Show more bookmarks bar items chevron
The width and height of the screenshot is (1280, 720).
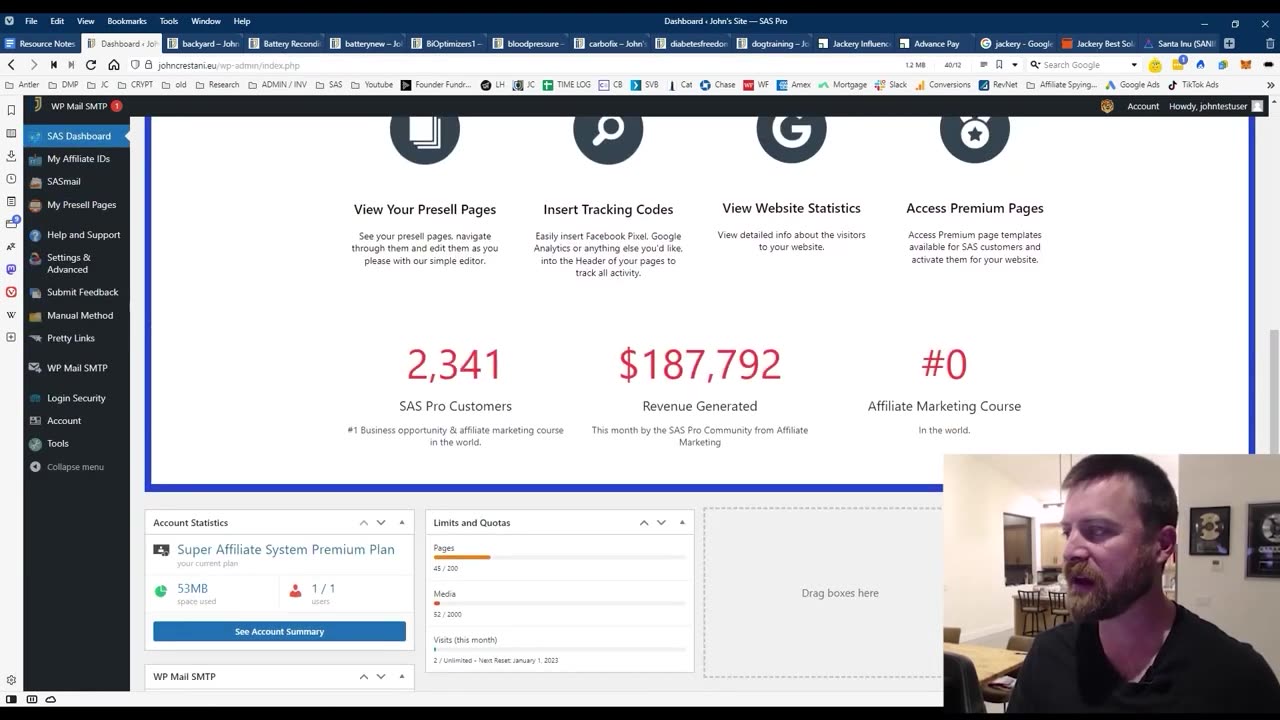1270,85
